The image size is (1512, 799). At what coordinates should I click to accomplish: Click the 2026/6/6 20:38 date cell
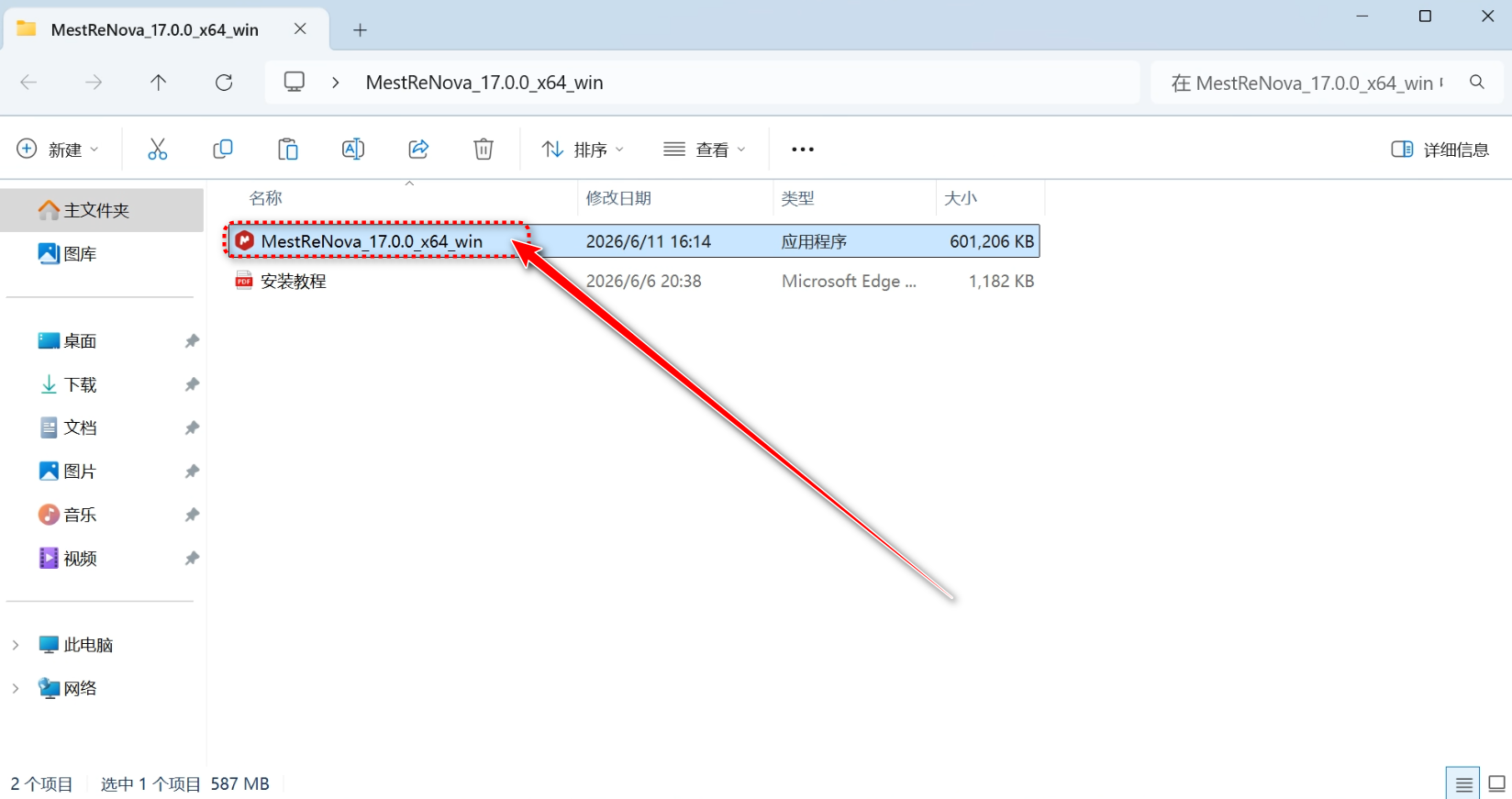(644, 281)
